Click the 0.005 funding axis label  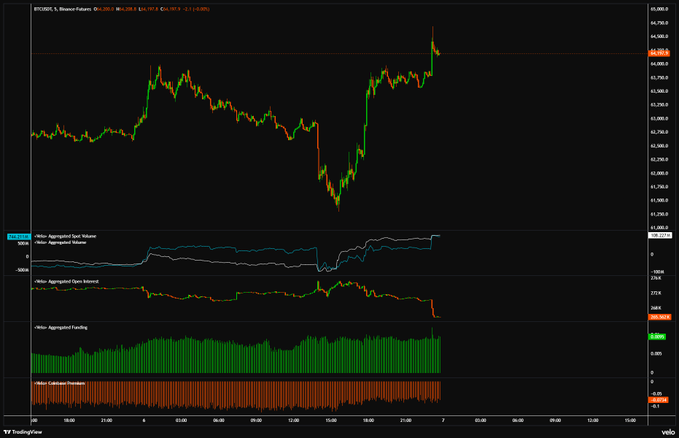656,354
